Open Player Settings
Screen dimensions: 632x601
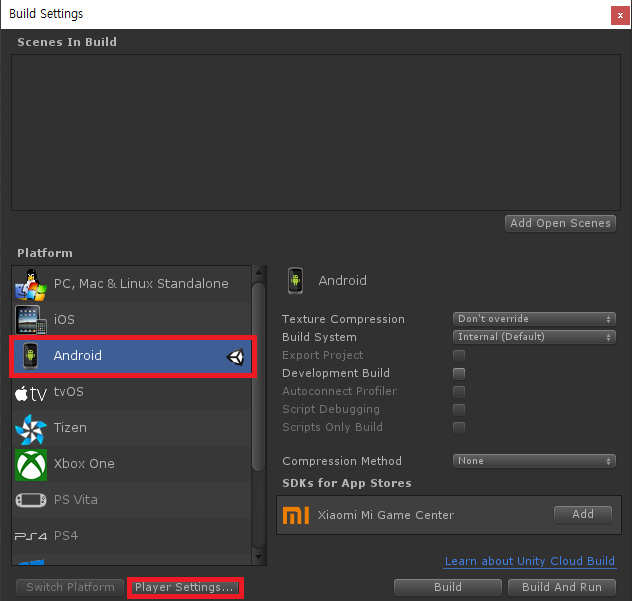[x=185, y=587]
